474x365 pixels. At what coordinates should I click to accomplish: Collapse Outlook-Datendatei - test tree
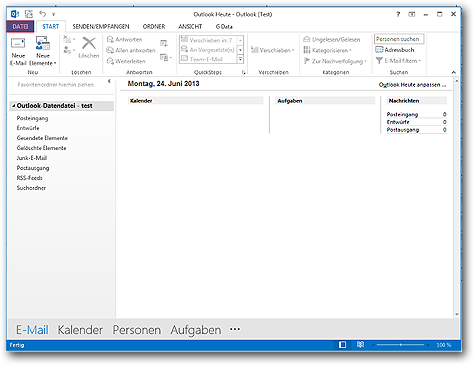pyautogui.click(x=14, y=106)
